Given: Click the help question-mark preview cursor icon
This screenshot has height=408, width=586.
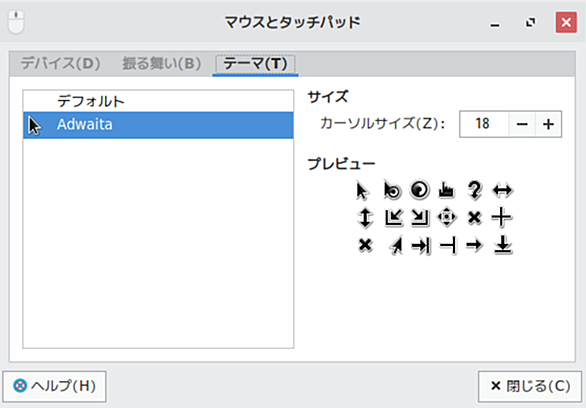Looking at the screenshot, I should (x=475, y=190).
